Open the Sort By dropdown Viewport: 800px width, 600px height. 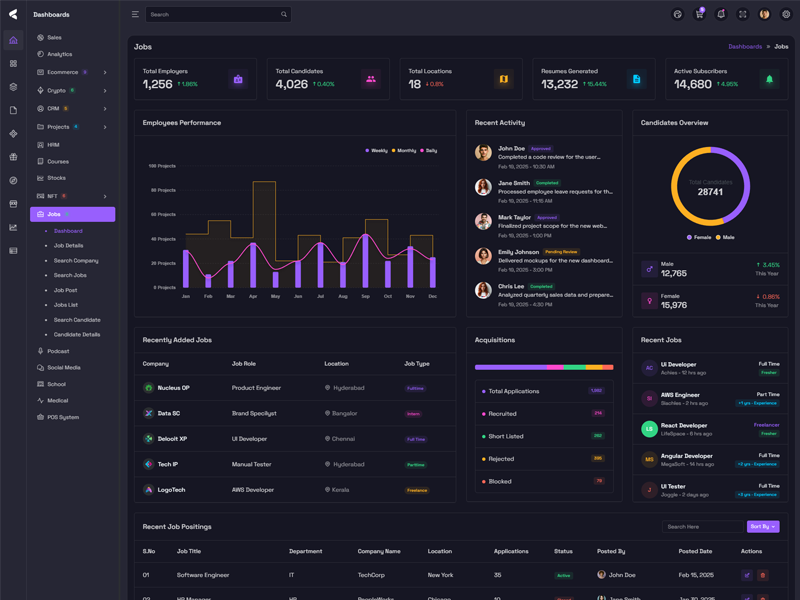pyautogui.click(x=762, y=526)
